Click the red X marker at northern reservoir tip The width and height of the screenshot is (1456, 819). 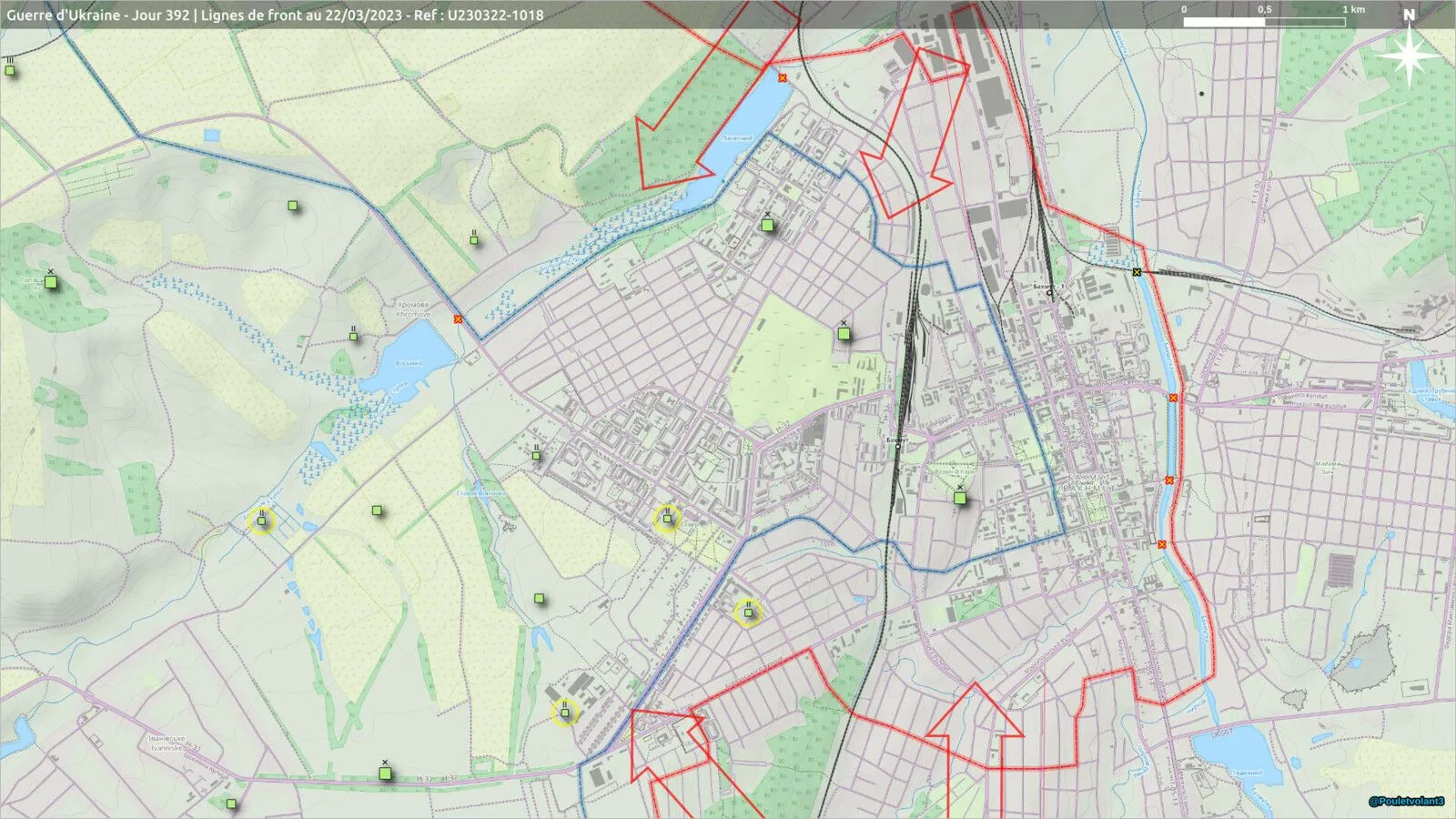[783, 78]
